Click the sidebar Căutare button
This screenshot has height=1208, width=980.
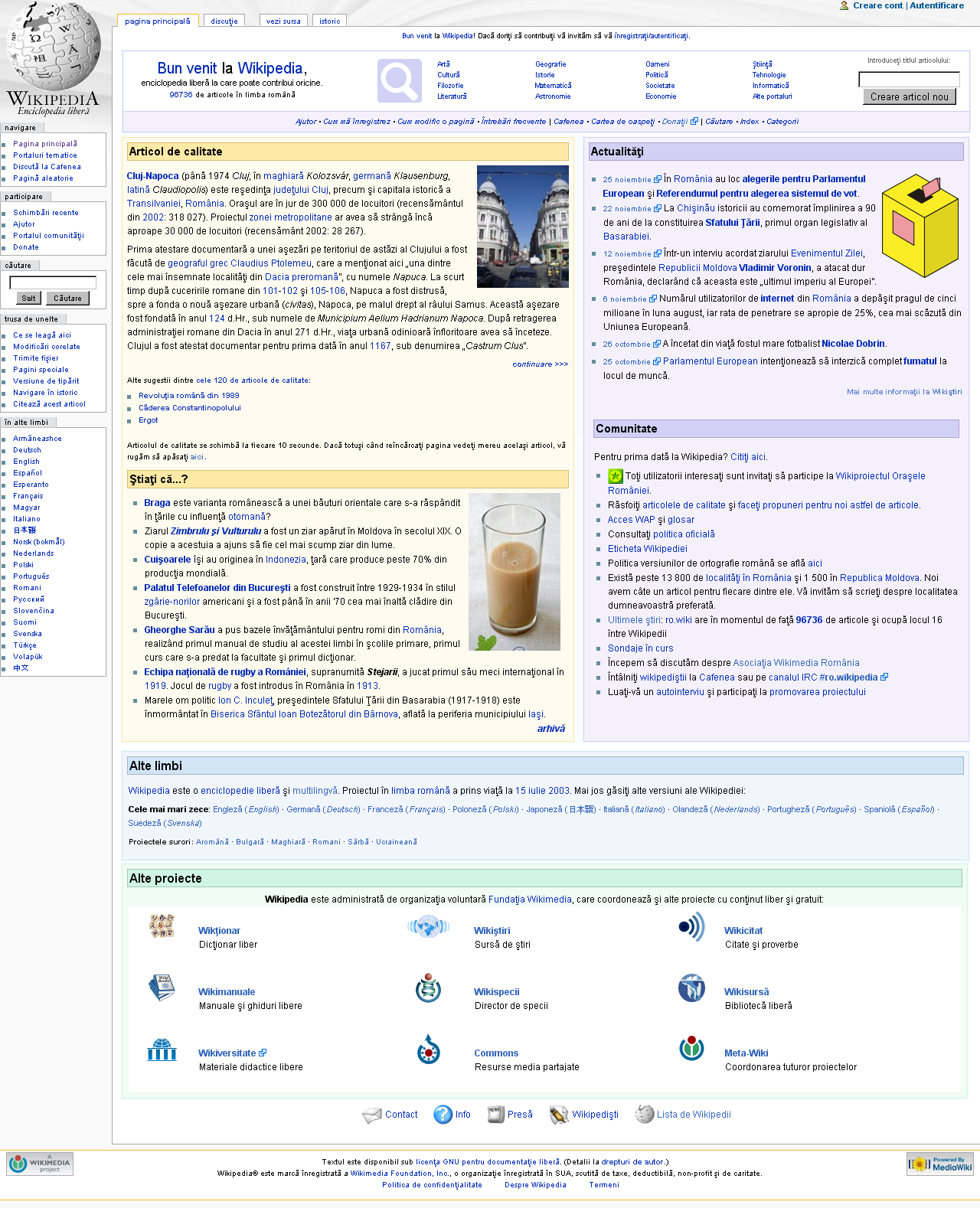pyautogui.click(x=67, y=299)
